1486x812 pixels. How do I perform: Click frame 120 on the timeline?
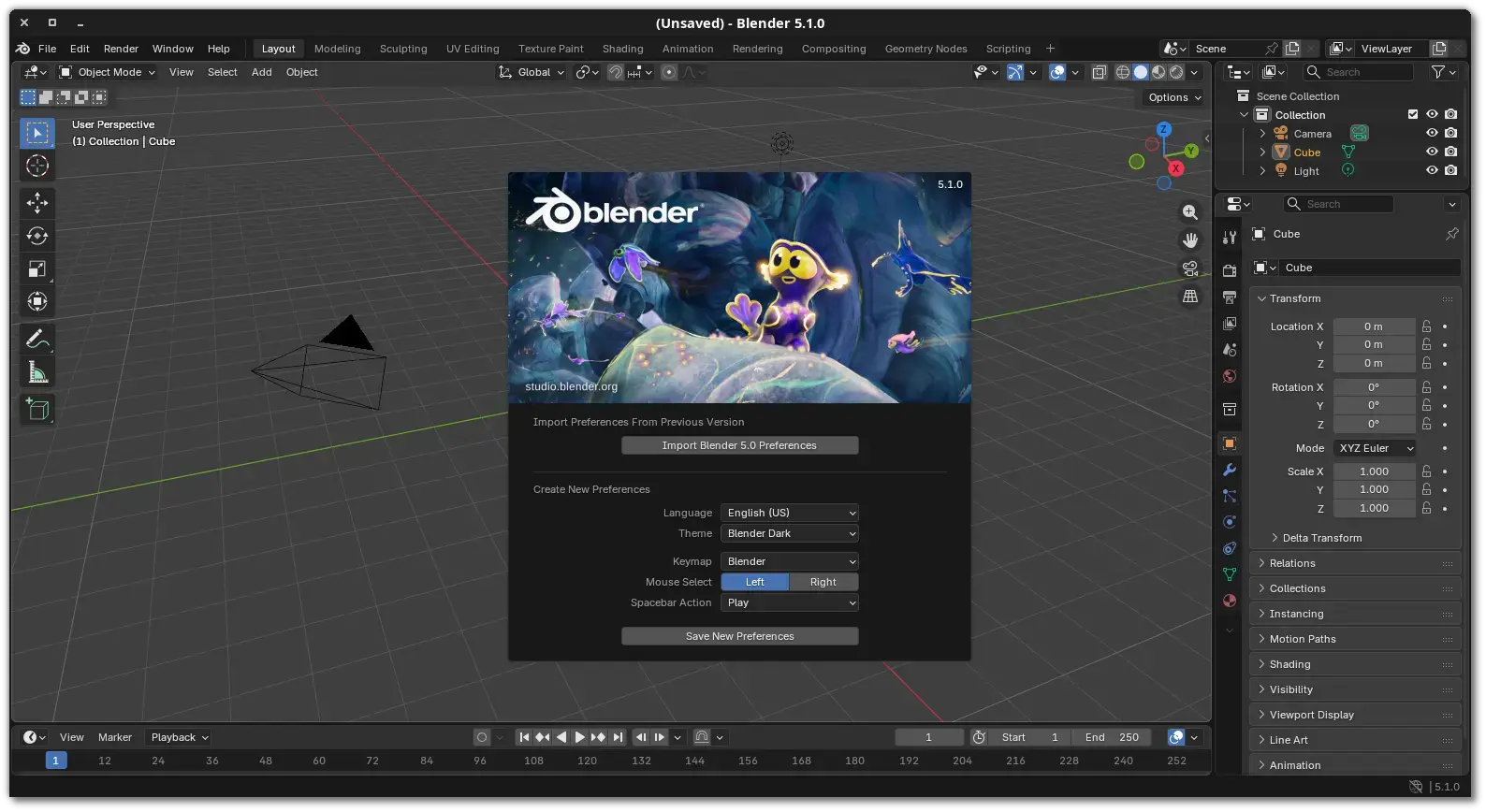588,761
